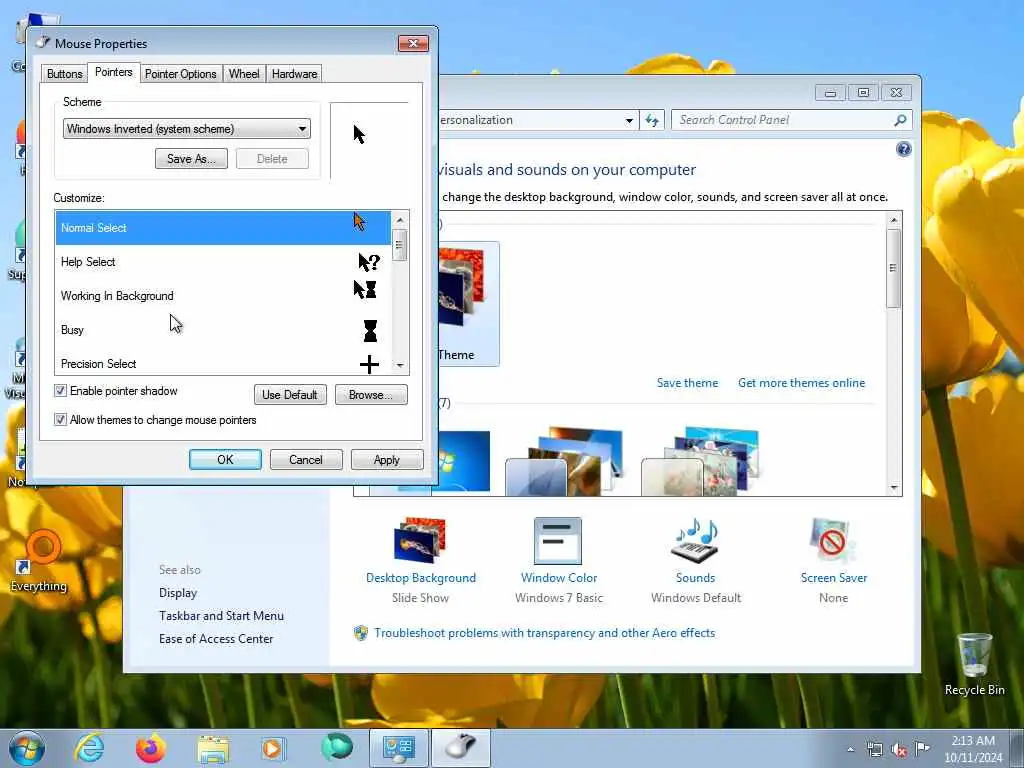Open Windows Explorer folder taskbar icon
Viewport: 1024px width, 768px height.
click(214, 749)
